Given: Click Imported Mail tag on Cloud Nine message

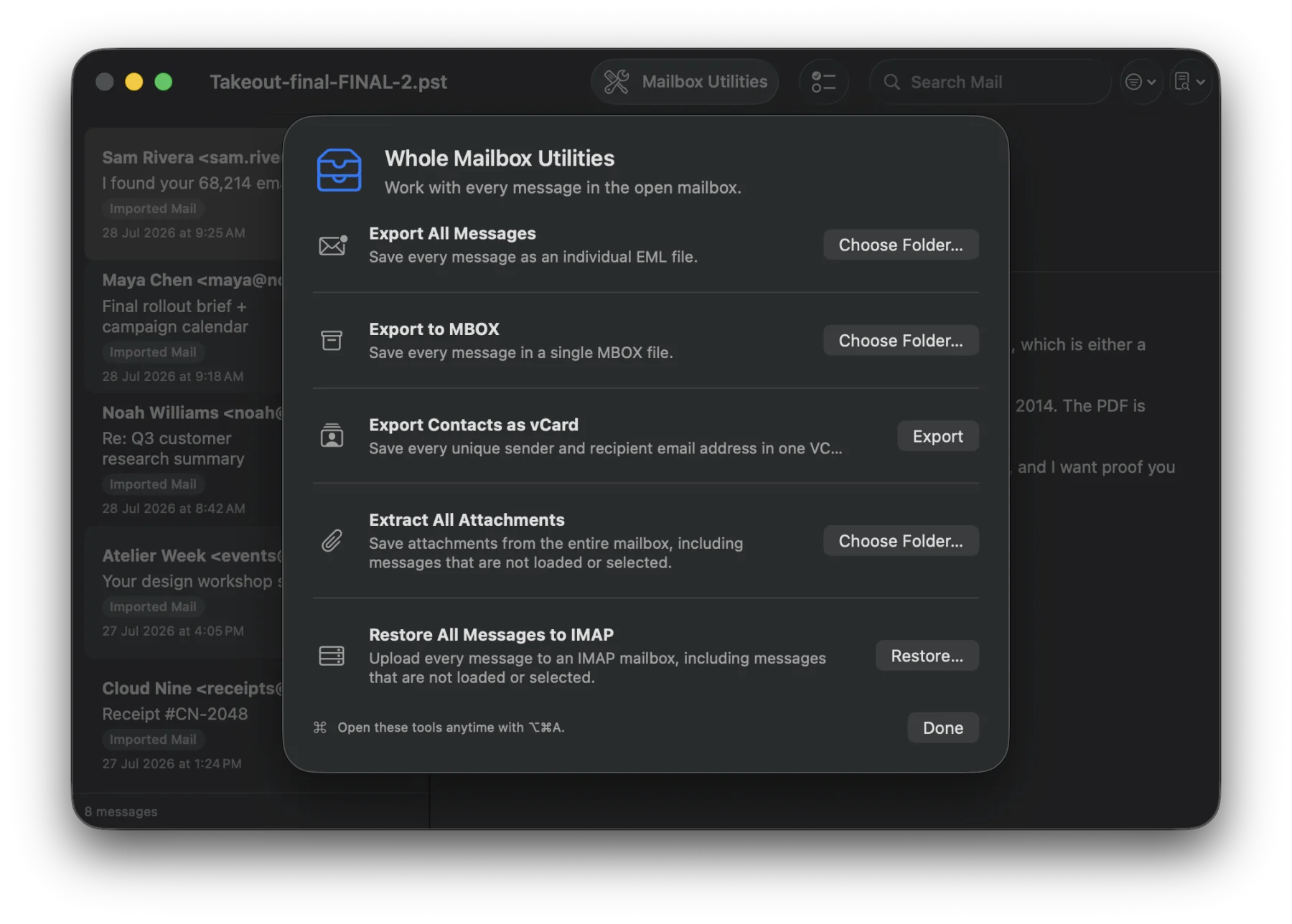Looking at the screenshot, I should [153, 740].
